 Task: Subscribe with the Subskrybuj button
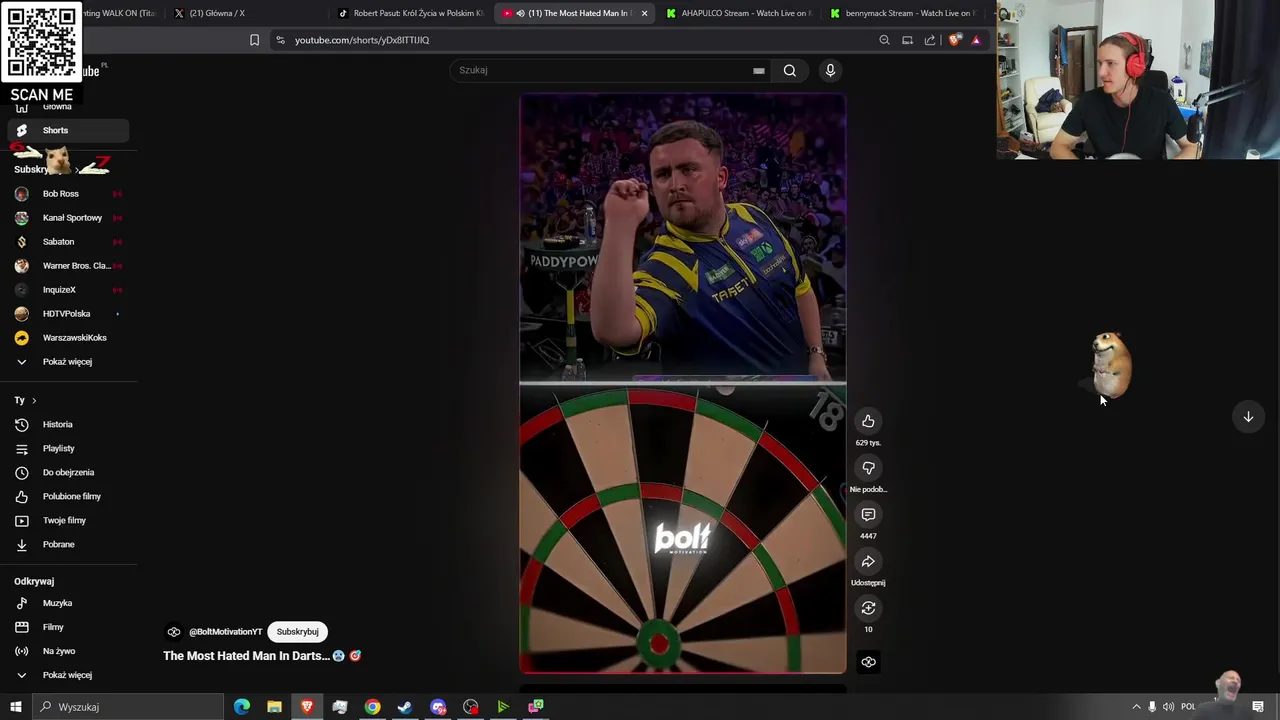pos(297,632)
